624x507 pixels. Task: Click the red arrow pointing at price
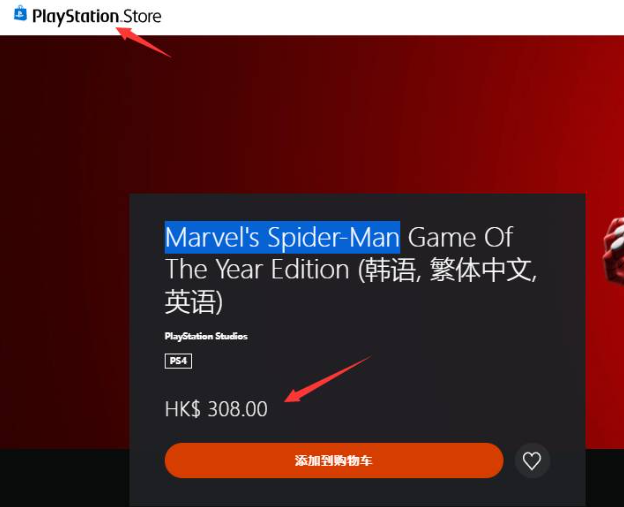[328, 379]
